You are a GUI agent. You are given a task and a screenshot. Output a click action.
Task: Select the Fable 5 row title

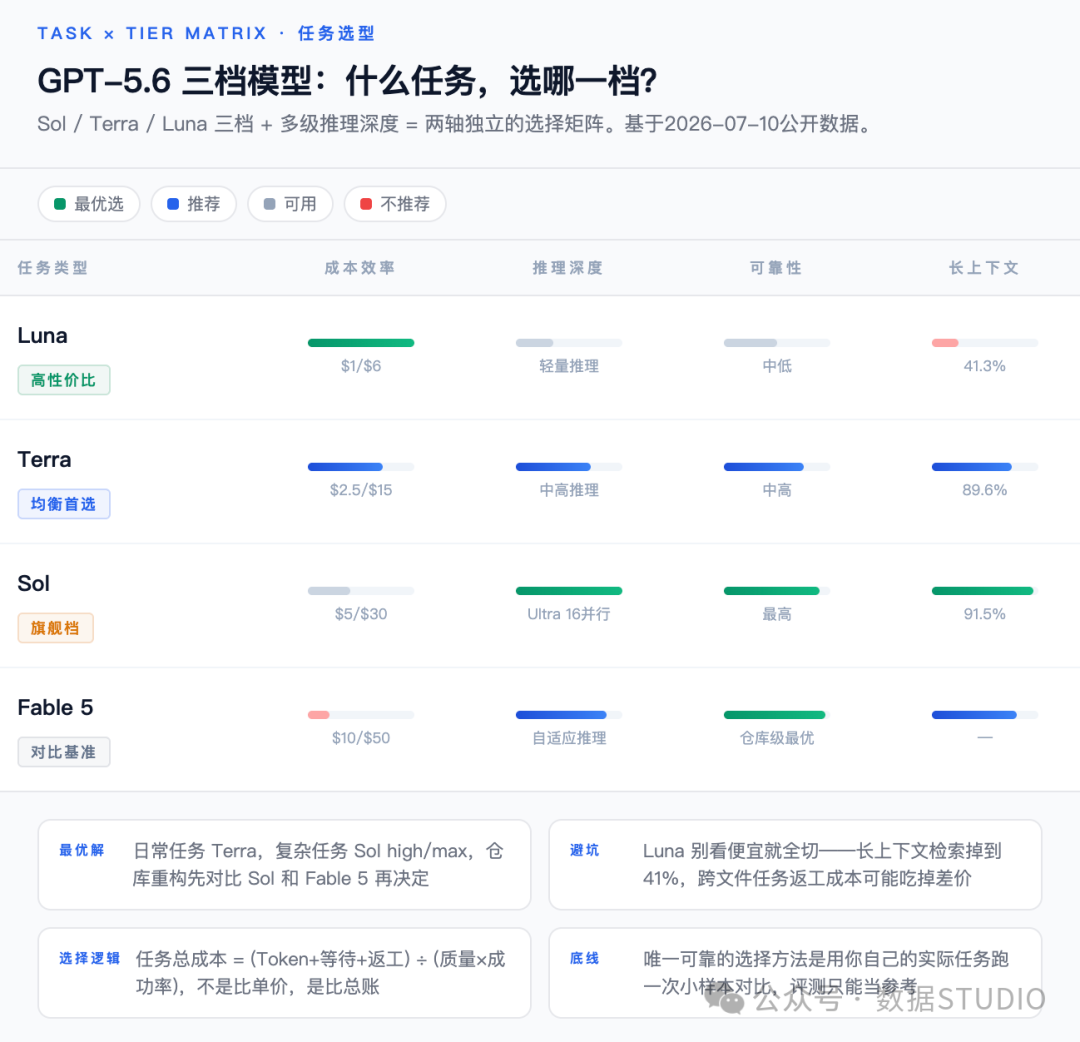coord(55,707)
